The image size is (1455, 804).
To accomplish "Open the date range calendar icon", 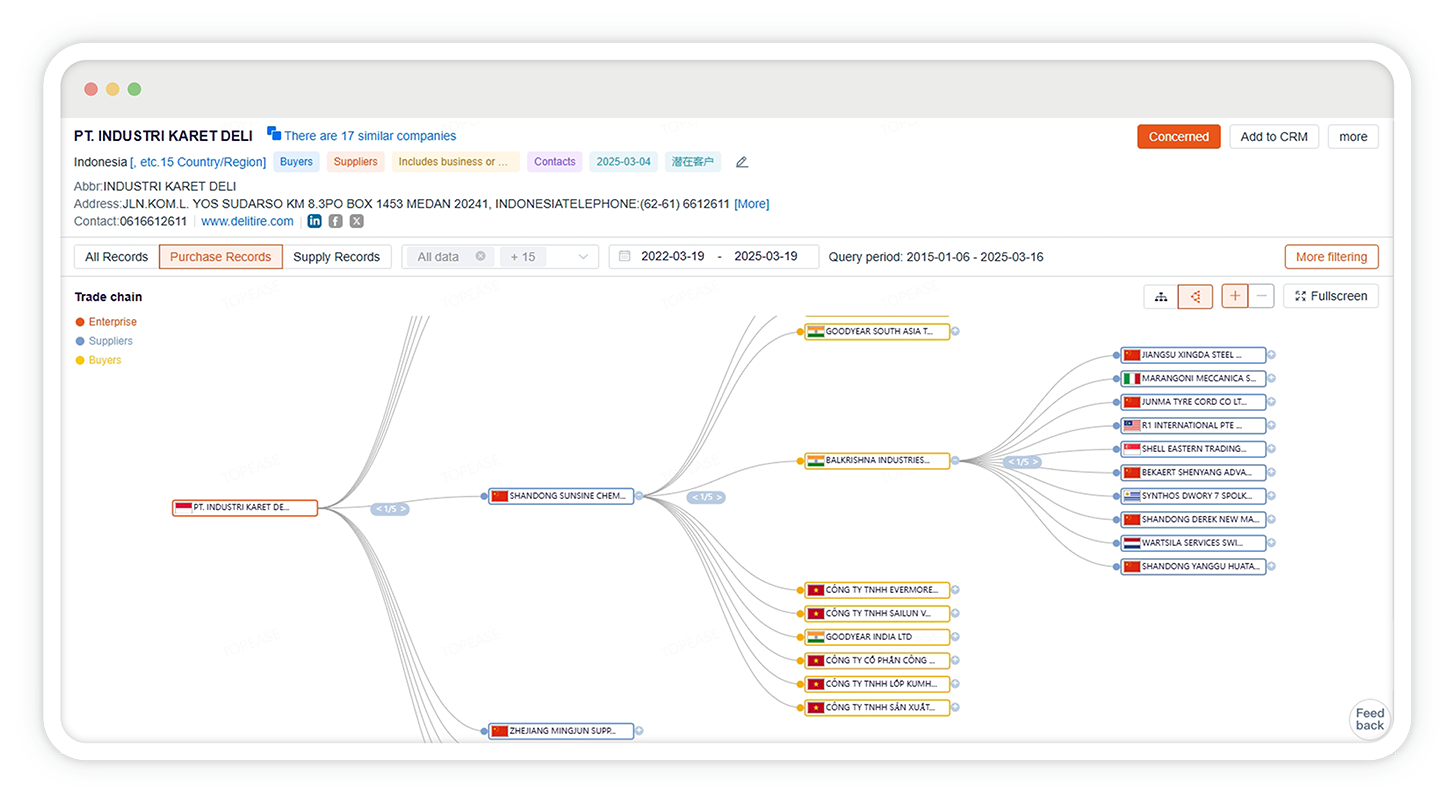I will tap(624, 256).
